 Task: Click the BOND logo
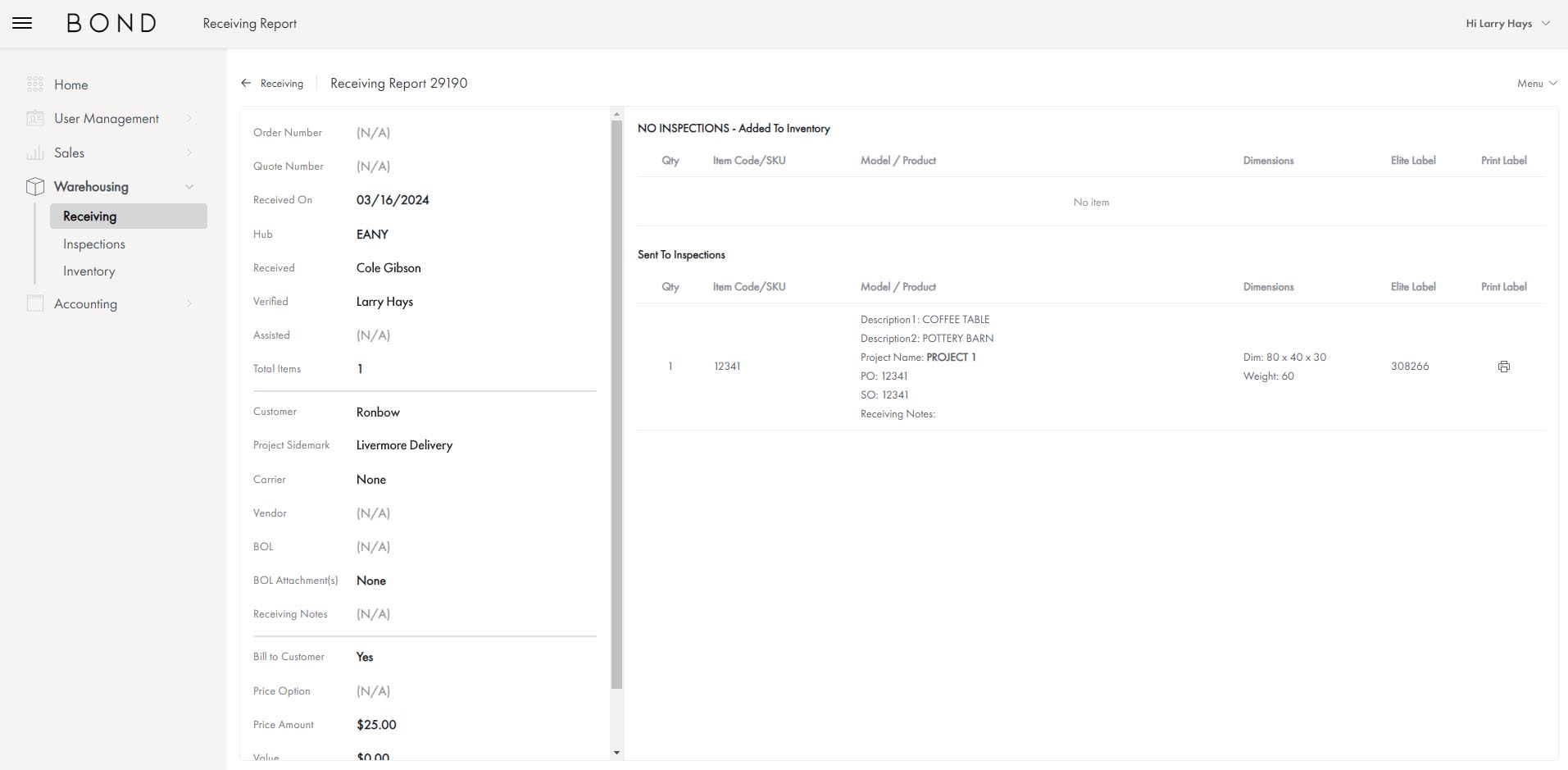pos(111,23)
